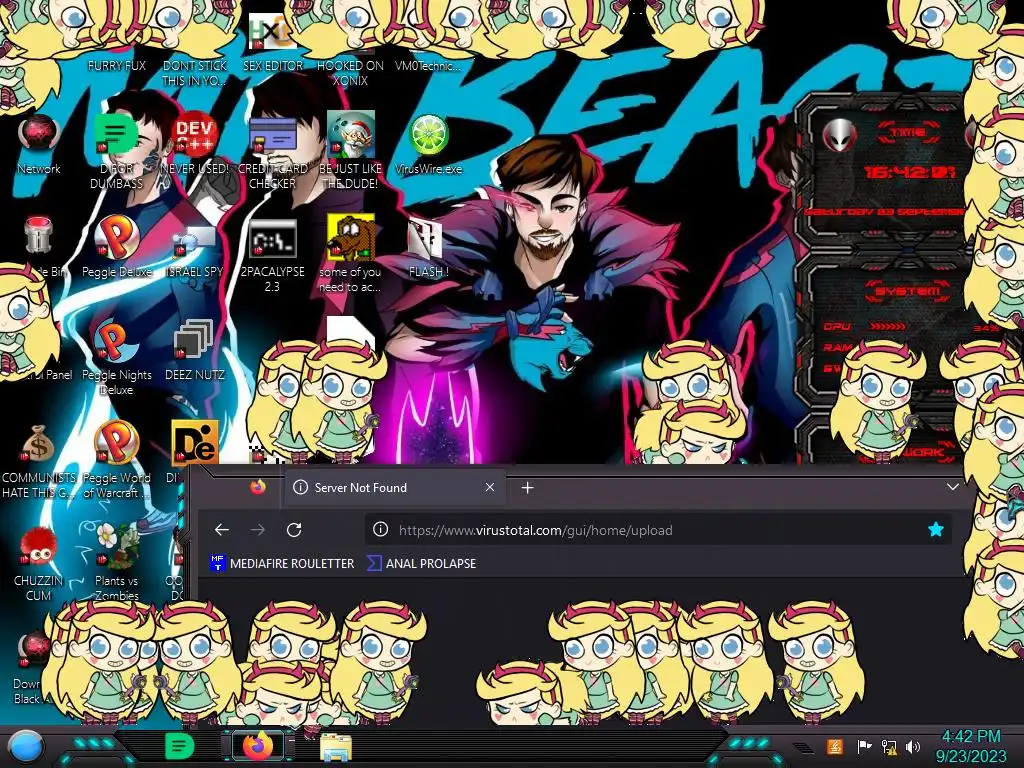Click the Firefox forward arrow
The image size is (1024, 768).
(x=258, y=530)
